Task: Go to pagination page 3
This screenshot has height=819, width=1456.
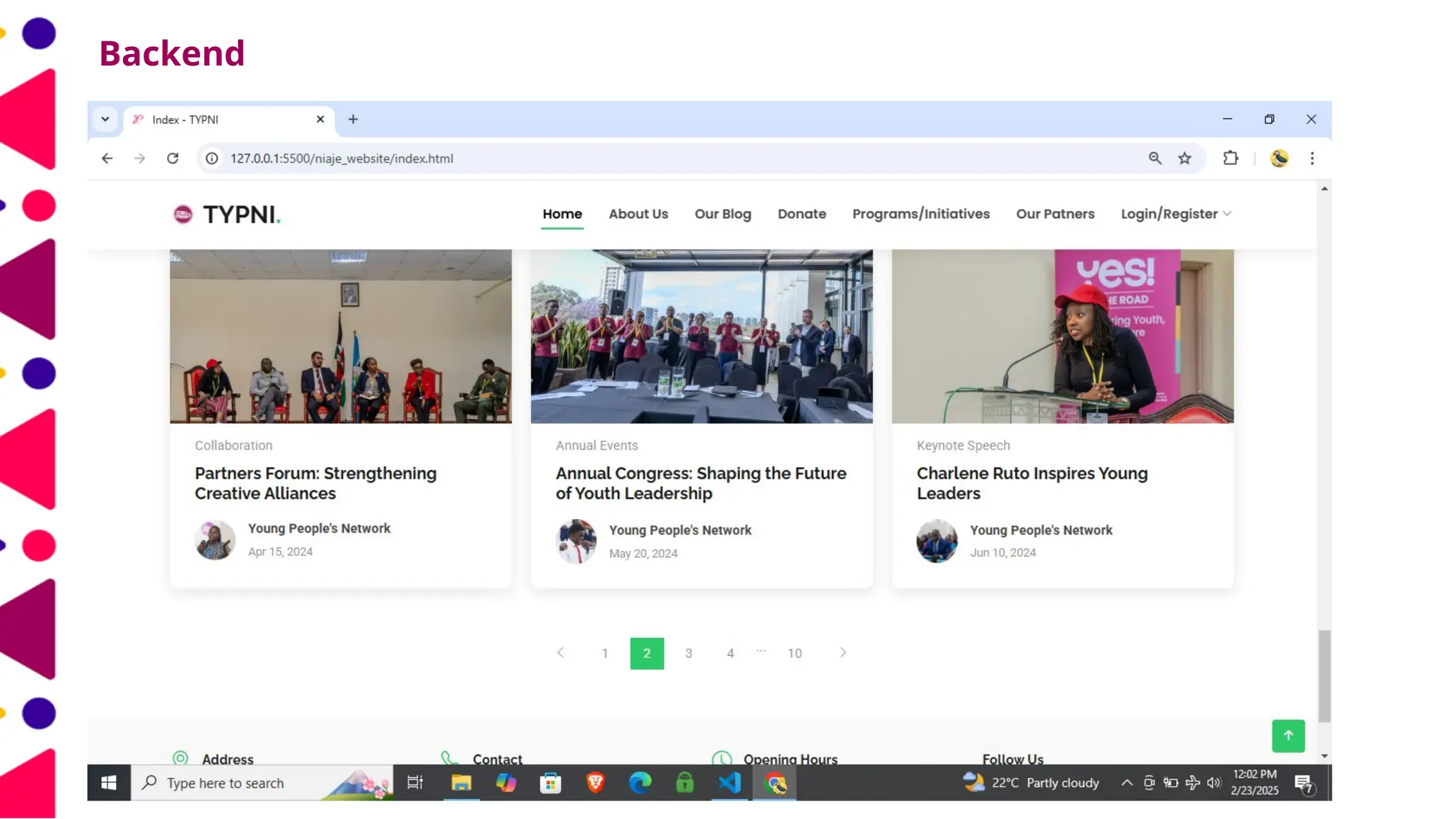Action: pyautogui.click(x=688, y=653)
